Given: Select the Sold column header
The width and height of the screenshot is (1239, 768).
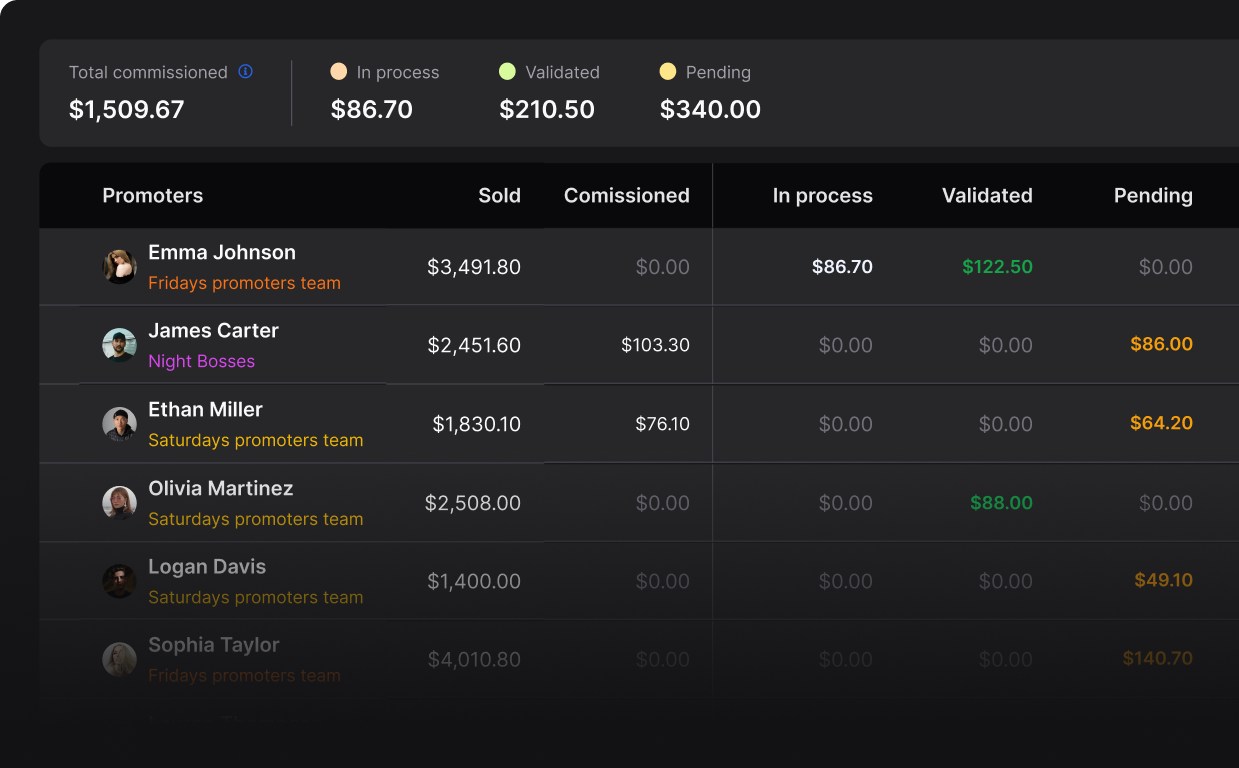Looking at the screenshot, I should click(x=499, y=195).
